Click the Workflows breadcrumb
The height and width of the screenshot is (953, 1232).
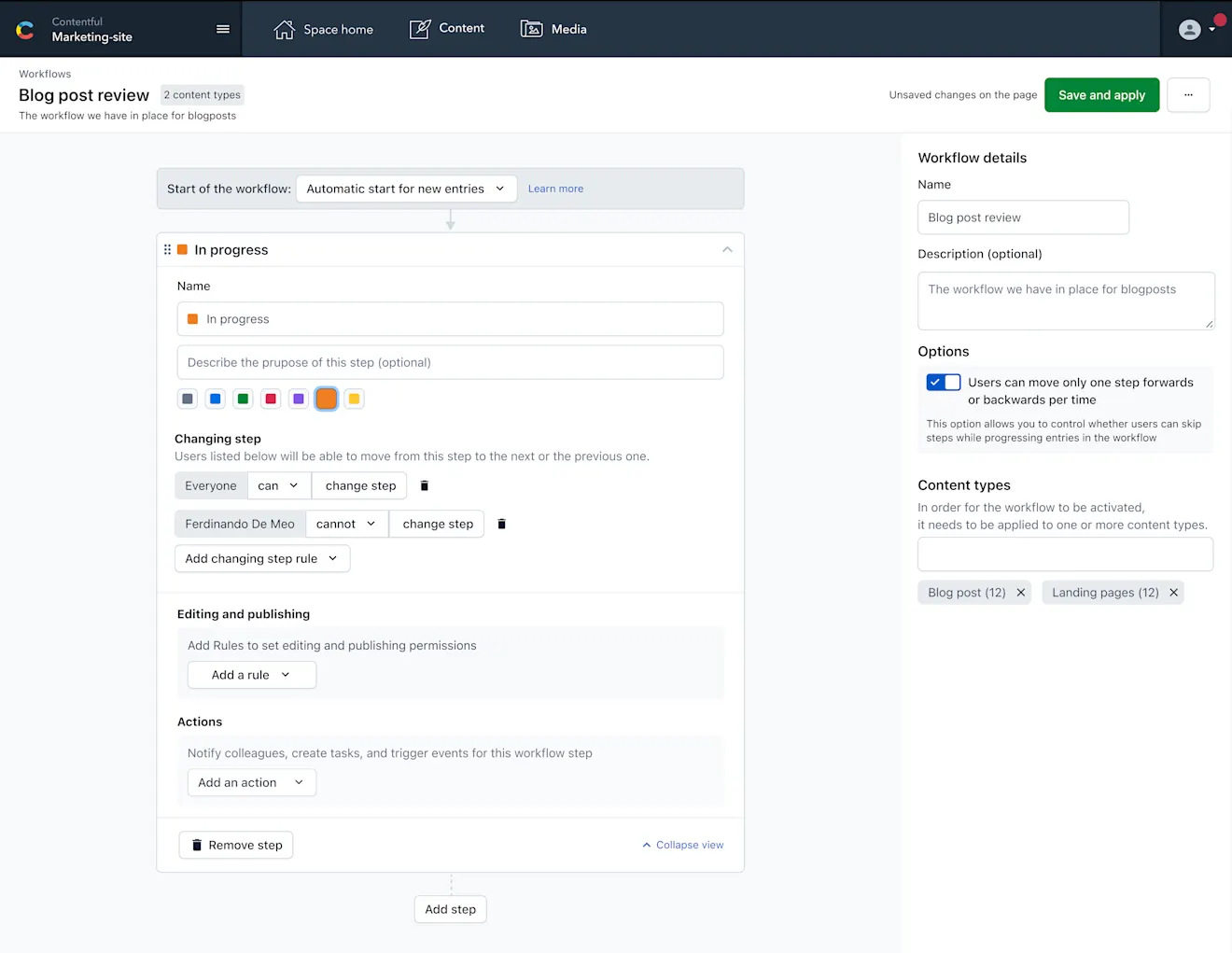pyautogui.click(x=45, y=74)
